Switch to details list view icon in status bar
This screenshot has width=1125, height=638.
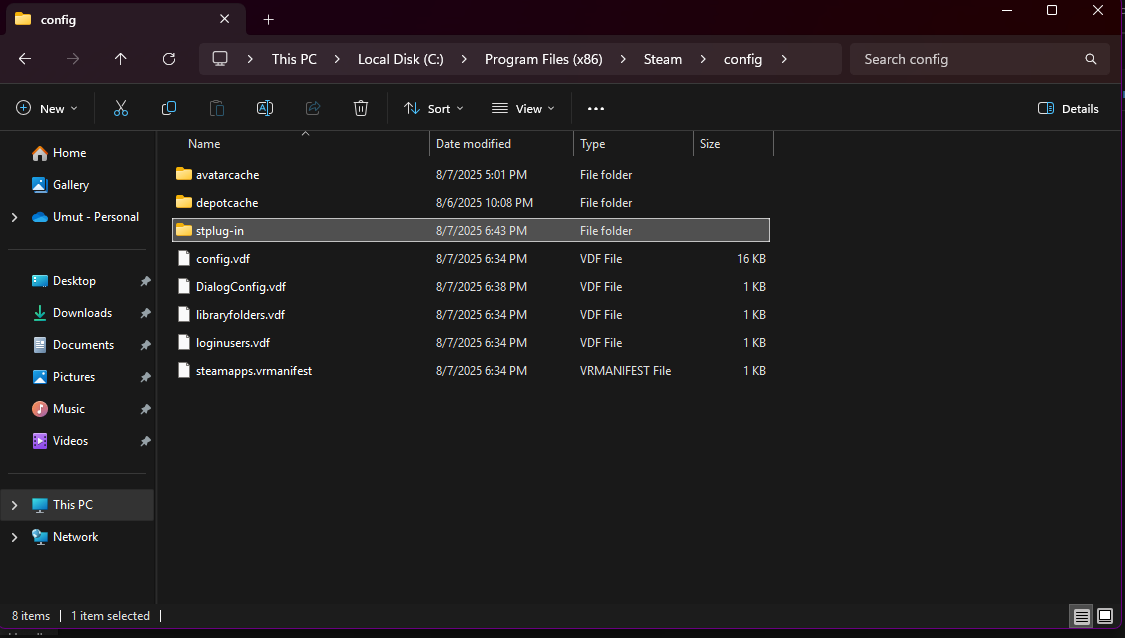click(x=1081, y=616)
